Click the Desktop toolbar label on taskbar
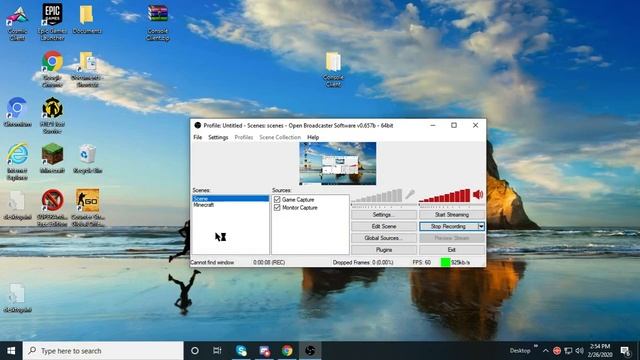 point(520,351)
